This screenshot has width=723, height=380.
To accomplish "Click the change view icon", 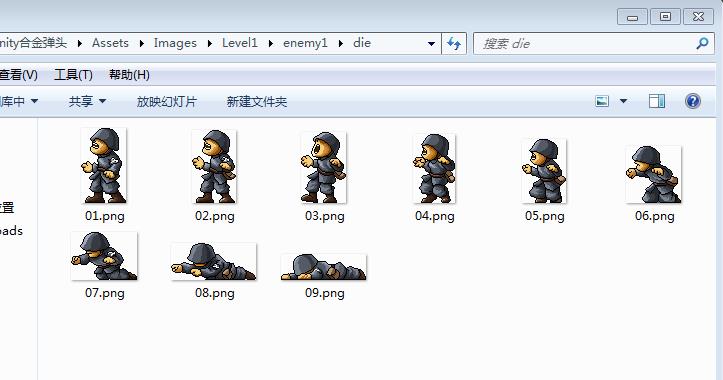I will [602, 101].
